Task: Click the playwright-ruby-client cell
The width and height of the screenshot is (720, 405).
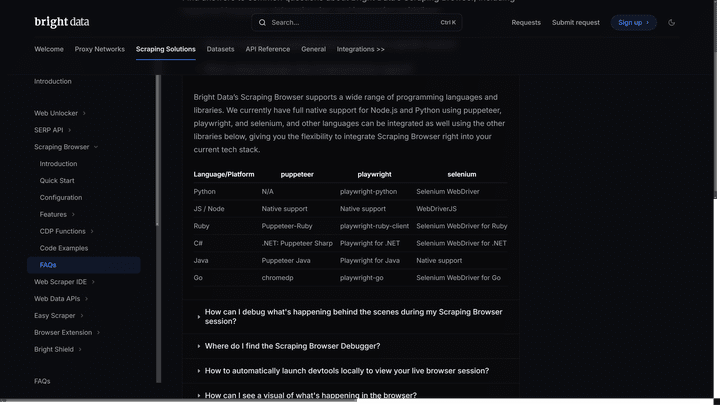Action: [x=374, y=226]
